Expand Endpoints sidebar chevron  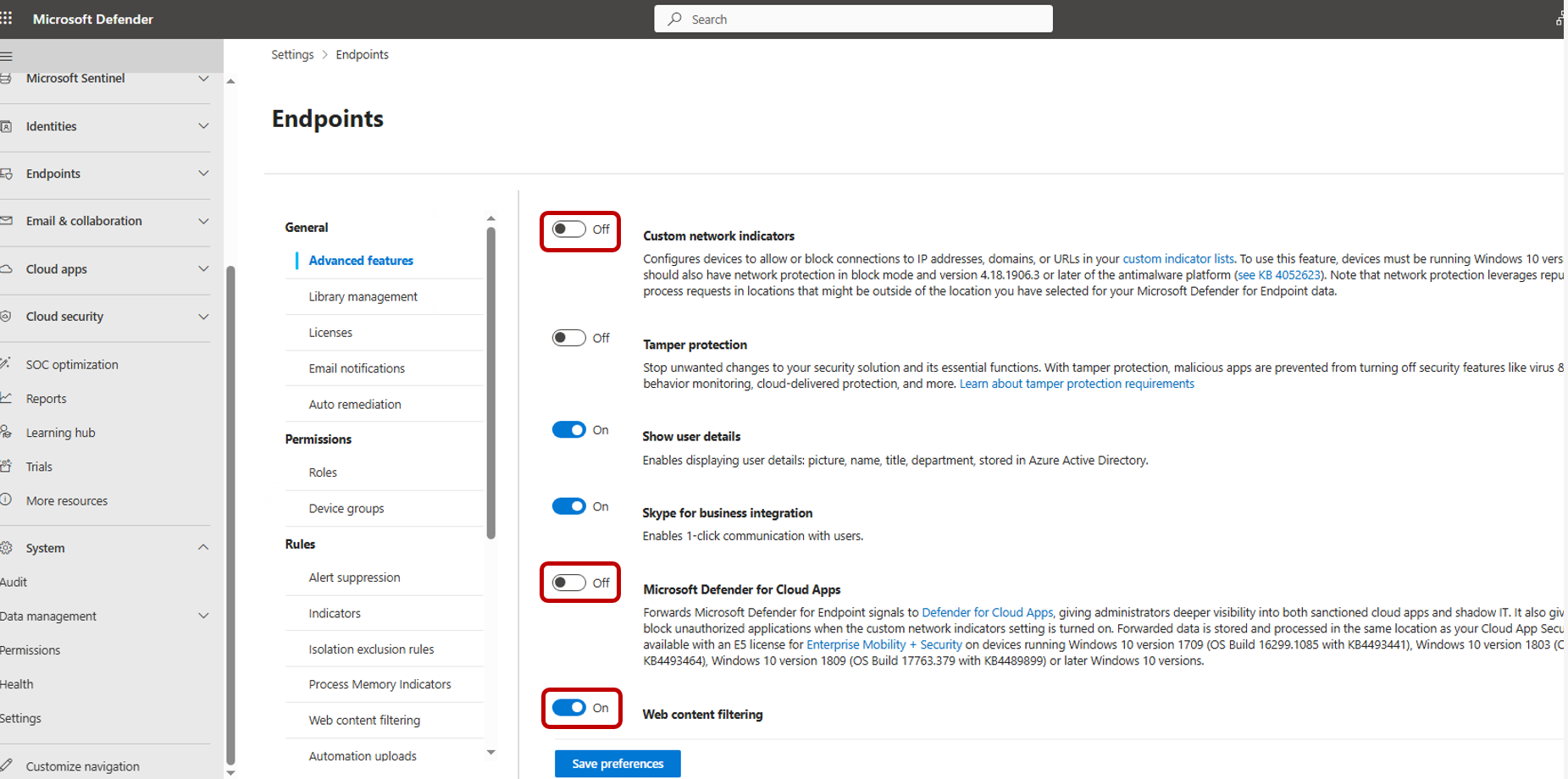tap(203, 174)
